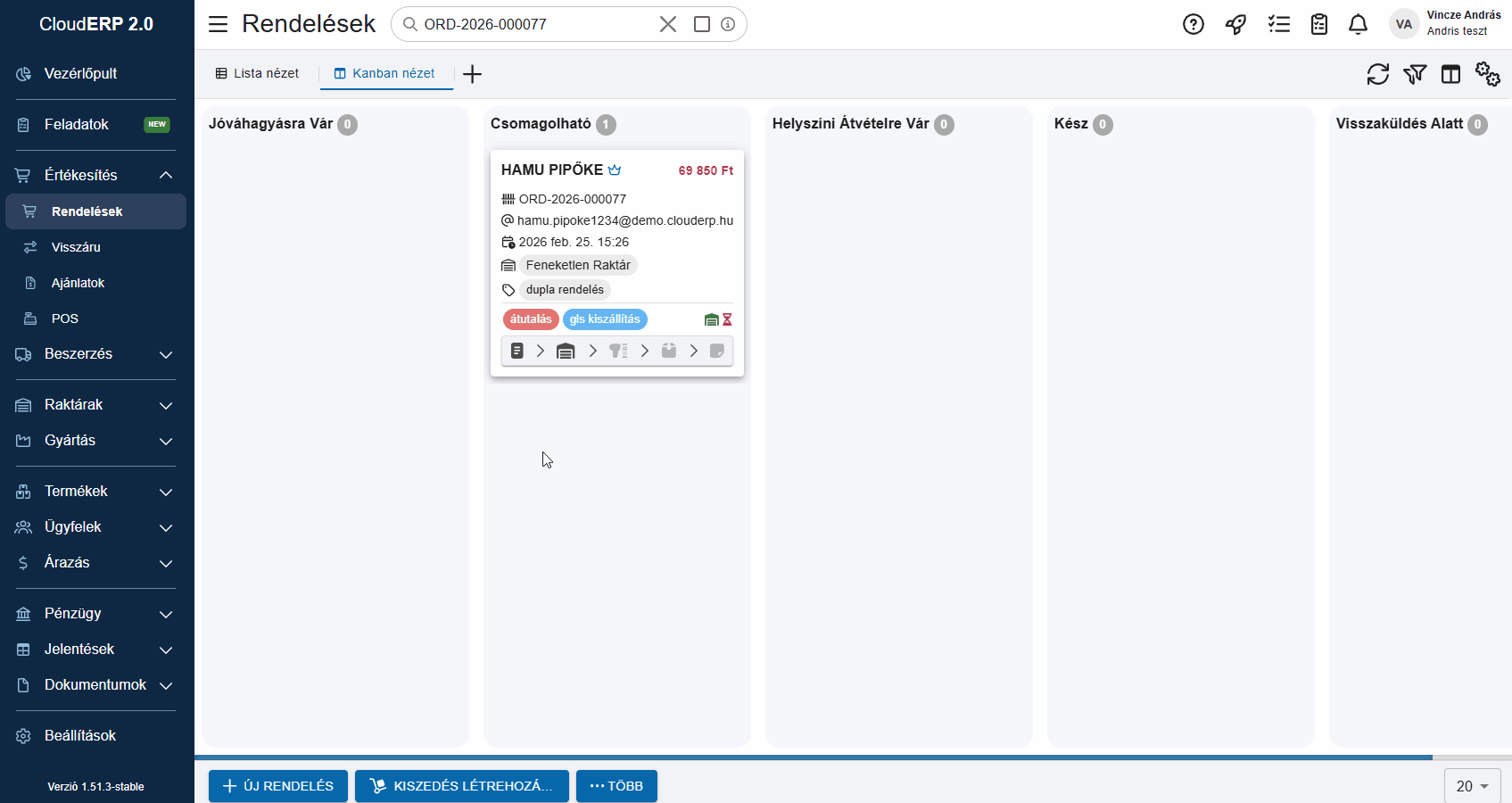Open Visszáru in the sidebar
The image size is (1512, 803).
click(76, 247)
